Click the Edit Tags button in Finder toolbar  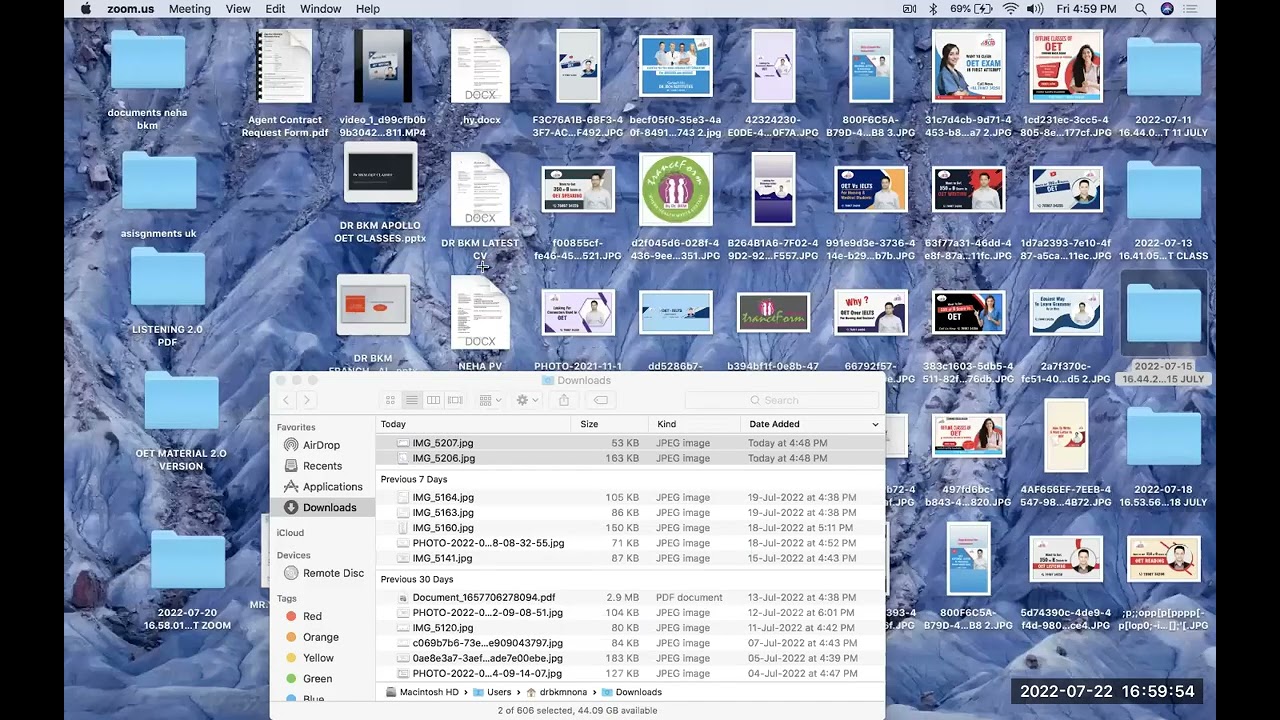pyautogui.click(x=601, y=400)
